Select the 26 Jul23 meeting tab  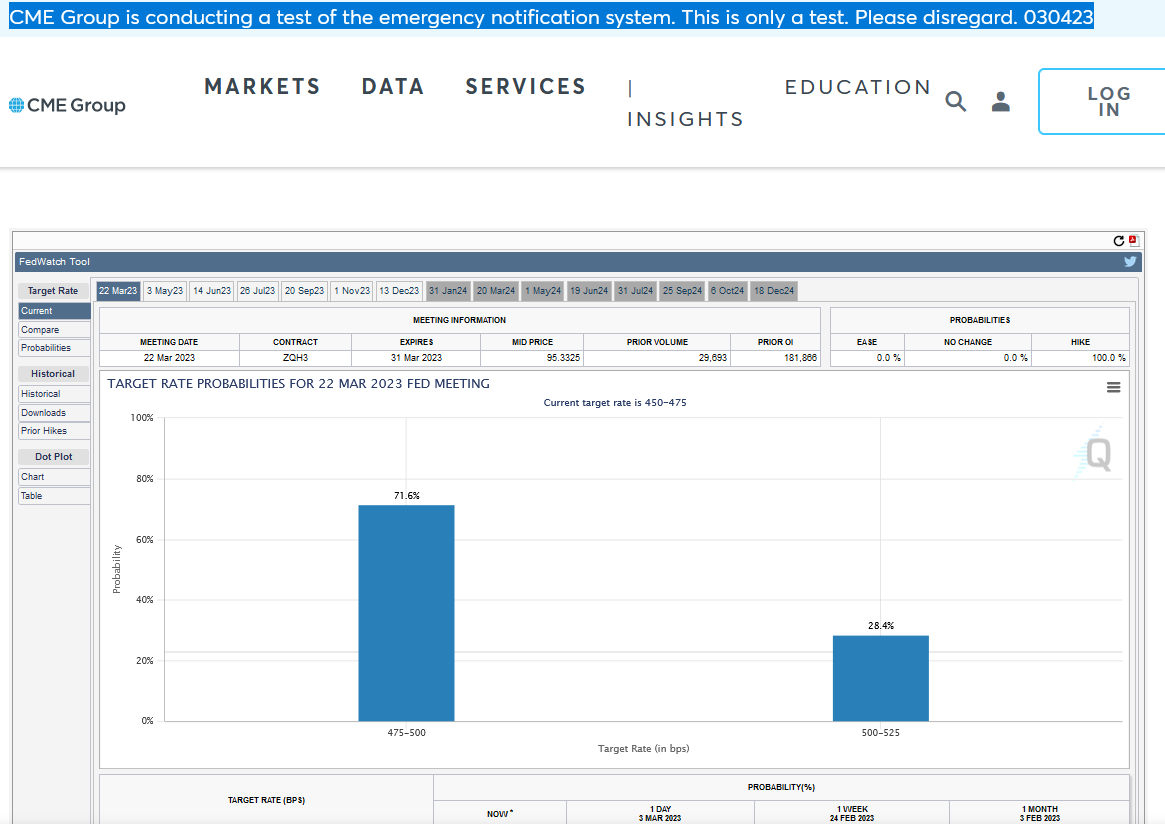(257, 291)
